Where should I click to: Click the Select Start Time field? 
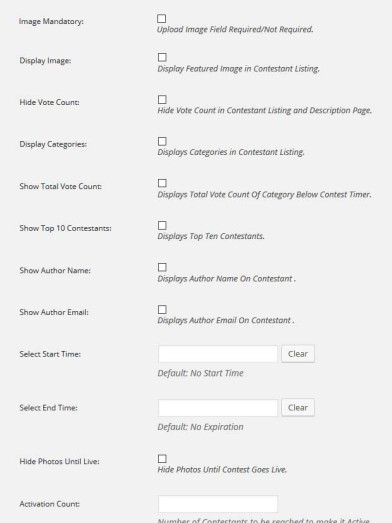218,354
